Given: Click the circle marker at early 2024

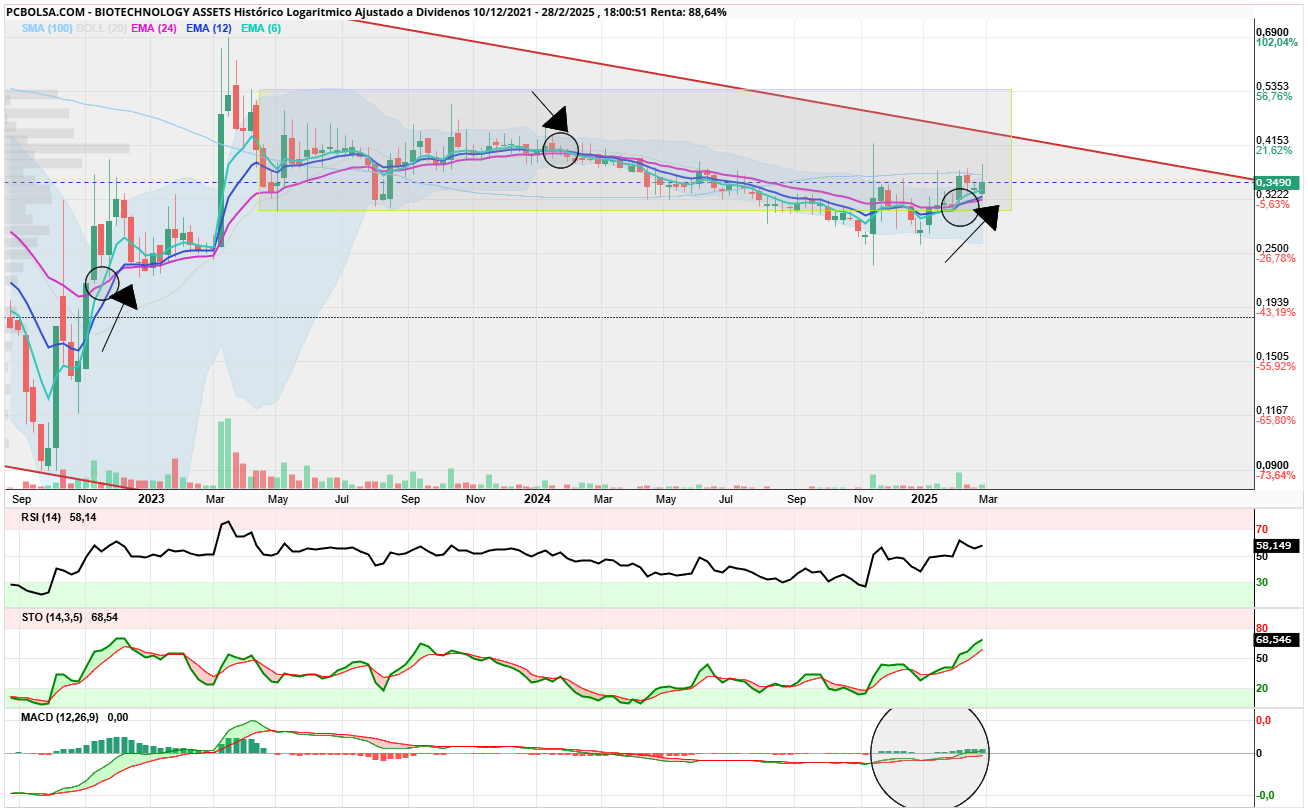Looking at the screenshot, I should click(x=561, y=150).
